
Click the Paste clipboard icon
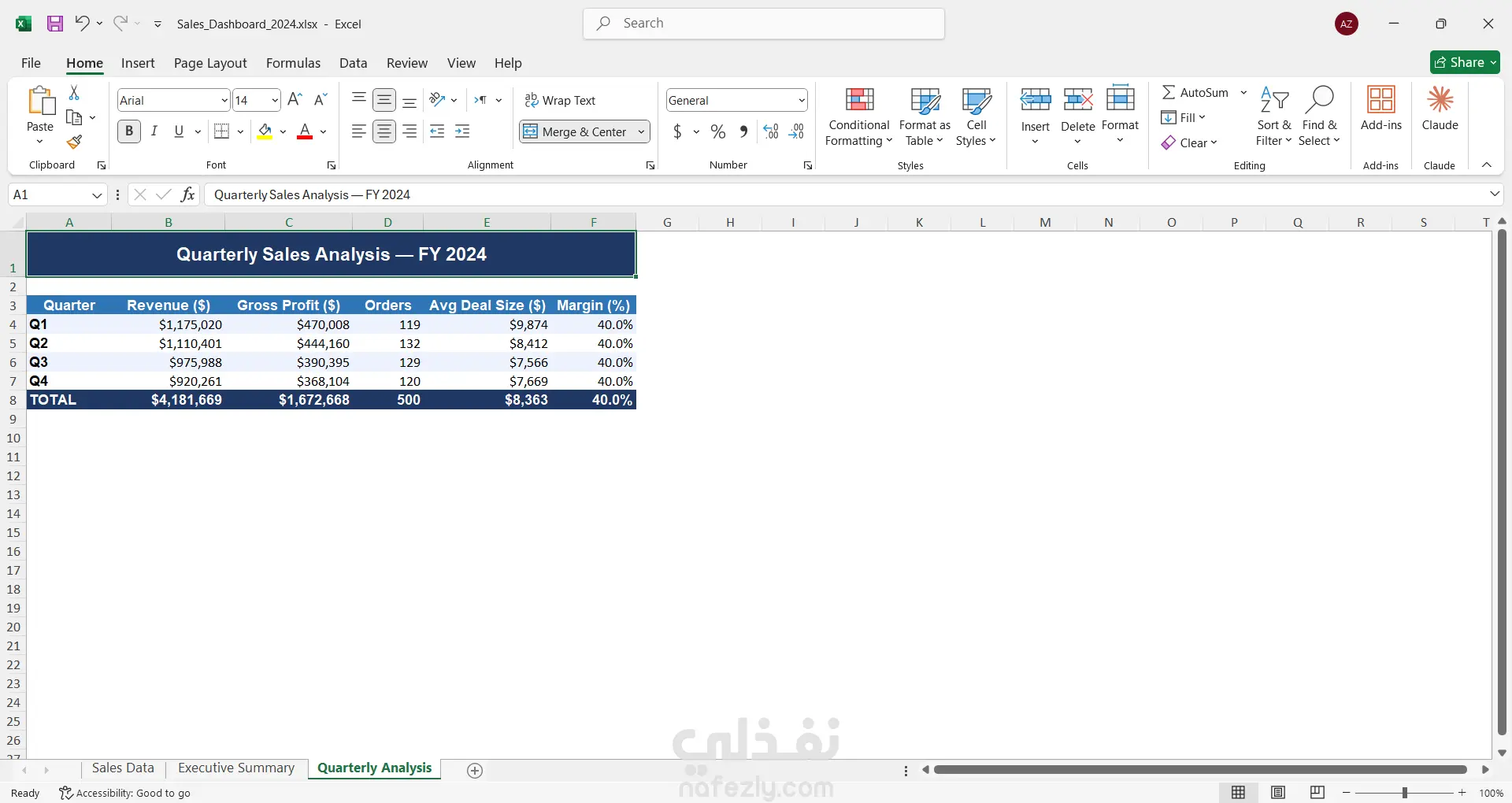point(40,101)
